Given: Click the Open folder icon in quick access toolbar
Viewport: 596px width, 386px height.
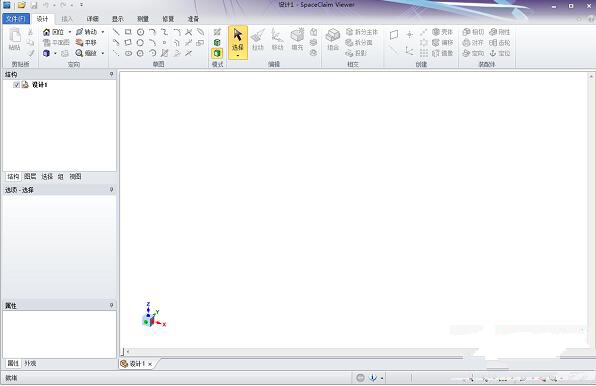Looking at the screenshot, I should pyautogui.click(x=22, y=5).
